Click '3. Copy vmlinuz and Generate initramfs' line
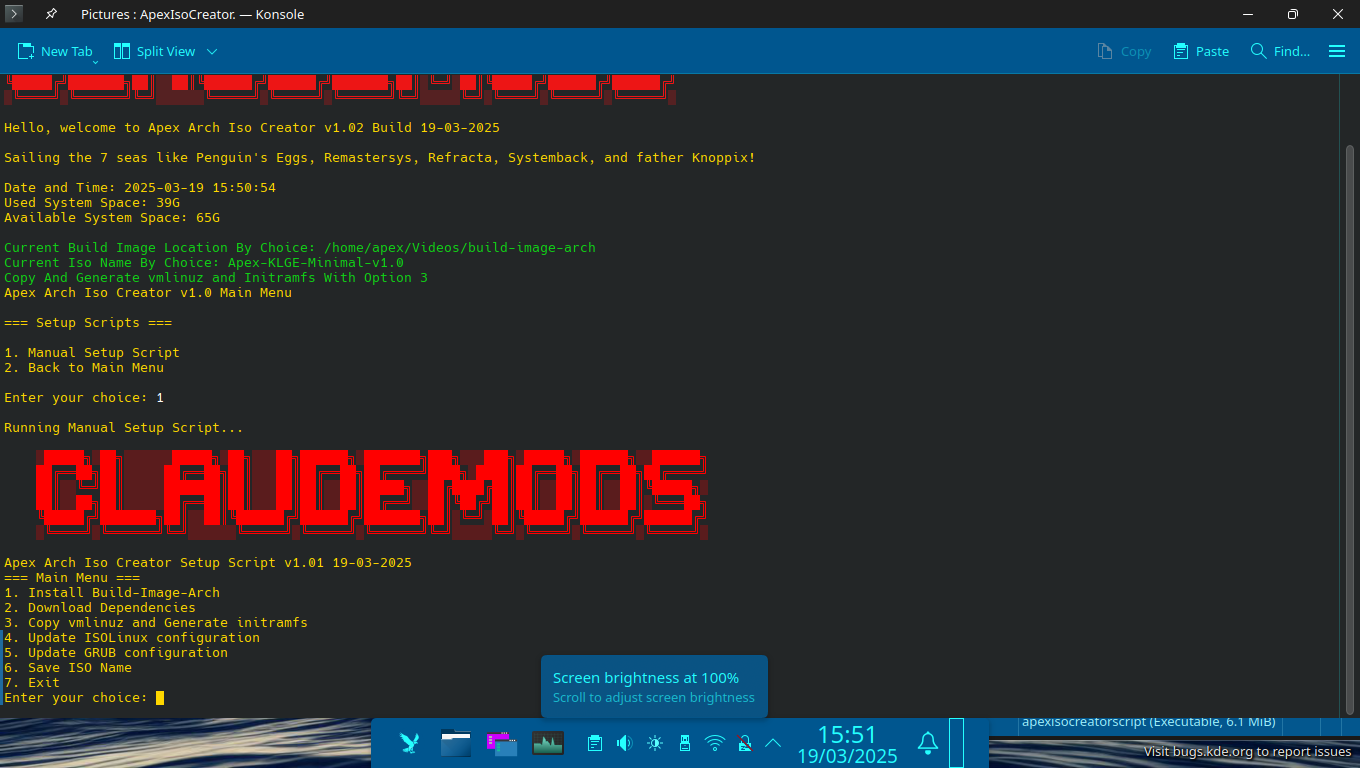The width and height of the screenshot is (1360, 768). tap(156, 623)
